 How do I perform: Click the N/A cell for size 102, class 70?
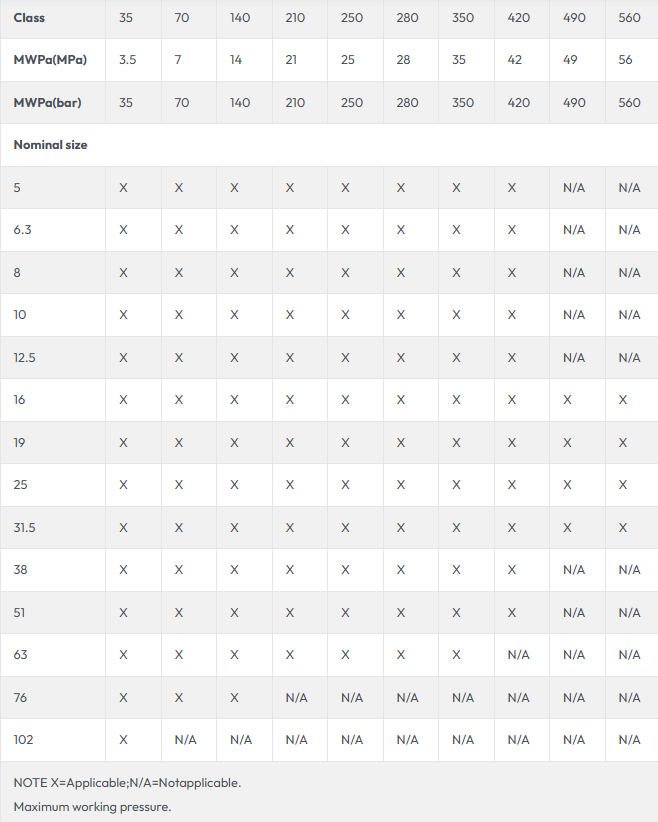[185, 740]
